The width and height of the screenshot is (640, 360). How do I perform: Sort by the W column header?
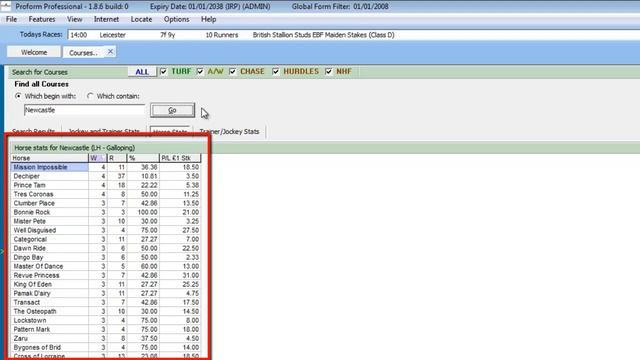98,158
